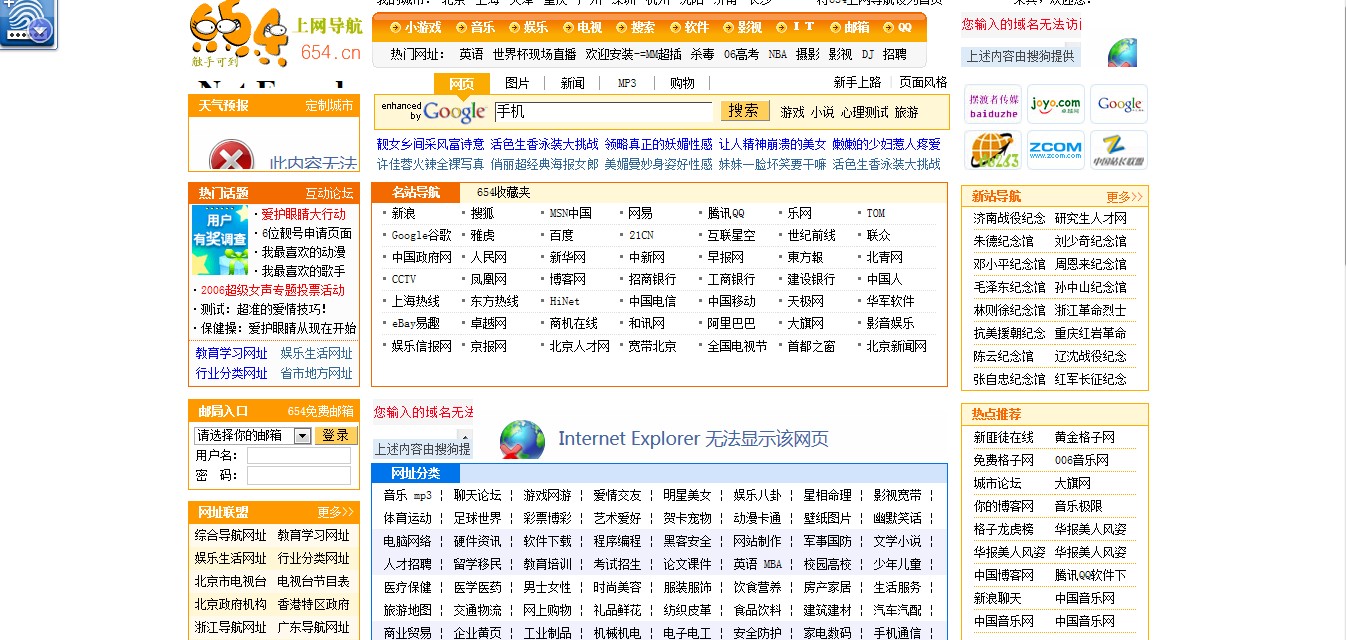1346x640 pixels.
Task: Expand 更多>> in the 新站导航 header
Action: [1125, 196]
